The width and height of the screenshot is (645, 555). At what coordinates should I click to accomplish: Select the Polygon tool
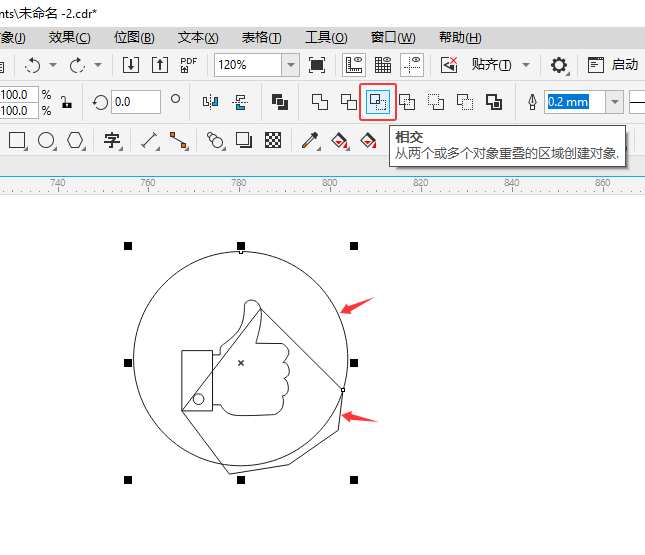pyautogui.click(x=75, y=140)
